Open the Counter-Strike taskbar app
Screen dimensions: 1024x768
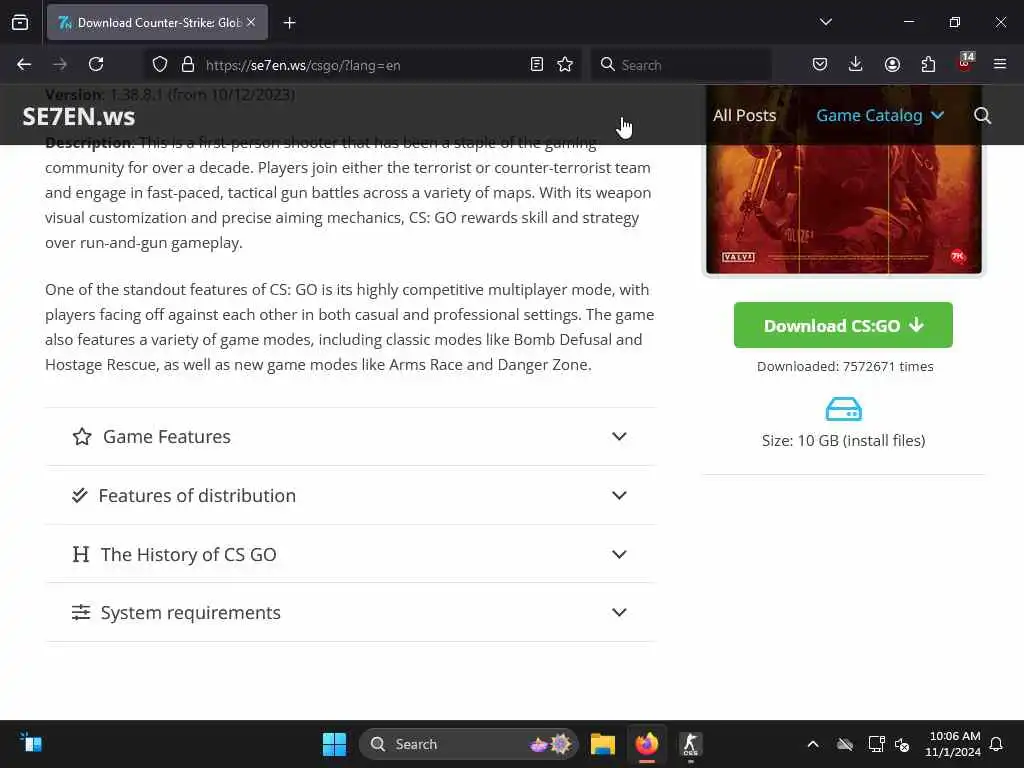pos(690,744)
